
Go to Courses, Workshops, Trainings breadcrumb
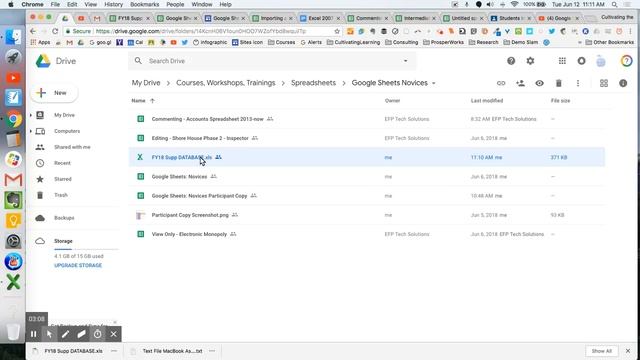(226, 83)
